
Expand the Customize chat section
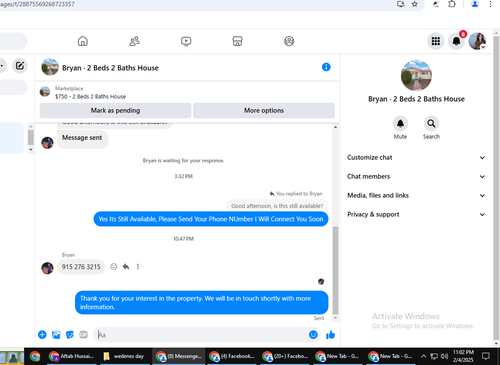(x=416, y=157)
